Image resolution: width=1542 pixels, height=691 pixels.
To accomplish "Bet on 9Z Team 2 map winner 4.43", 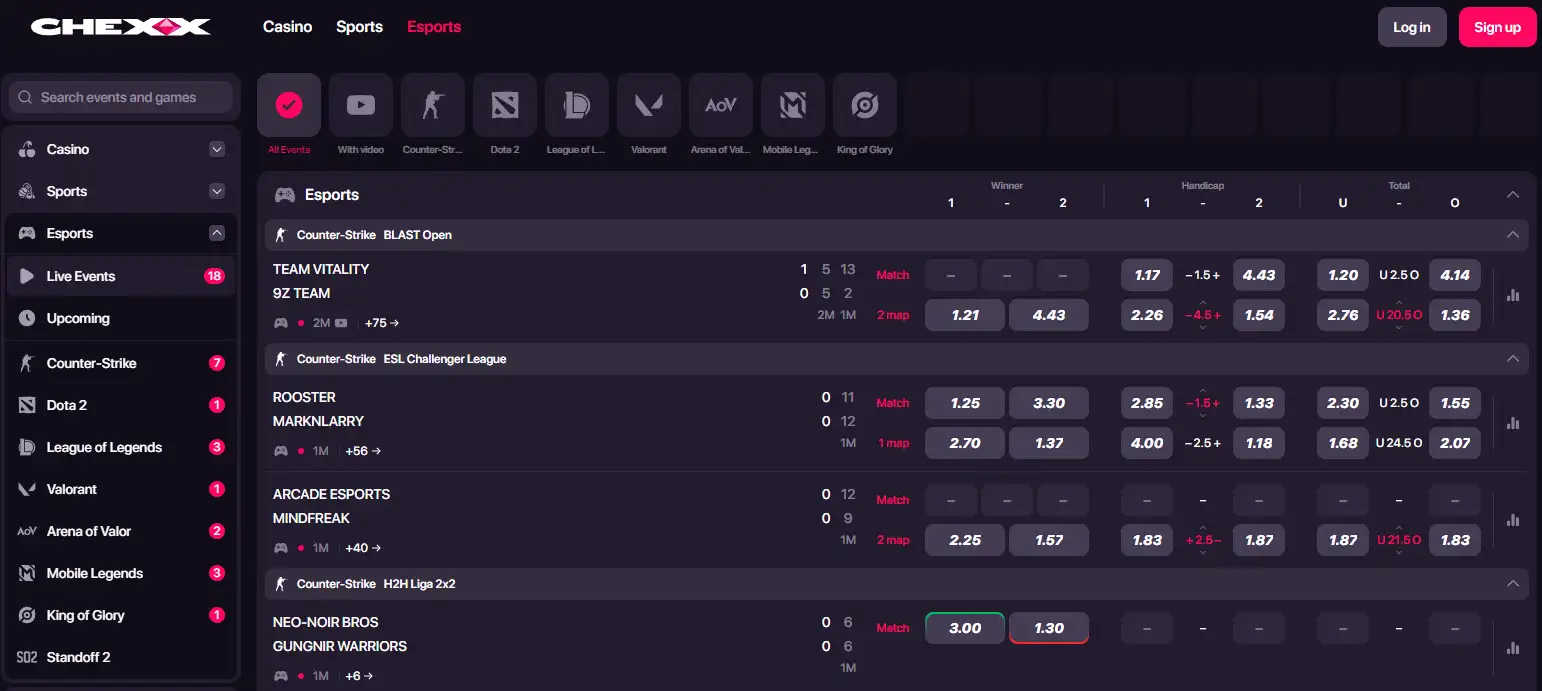I will pyautogui.click(x=1049, y=315).
